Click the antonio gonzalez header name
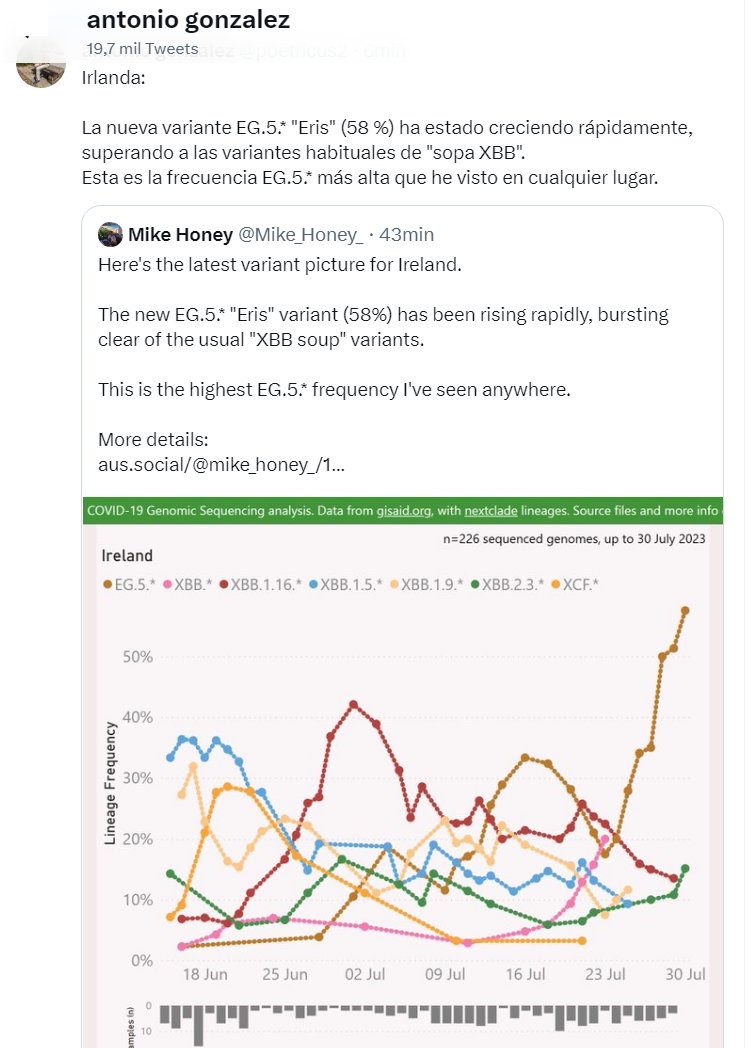 (189, 20)
